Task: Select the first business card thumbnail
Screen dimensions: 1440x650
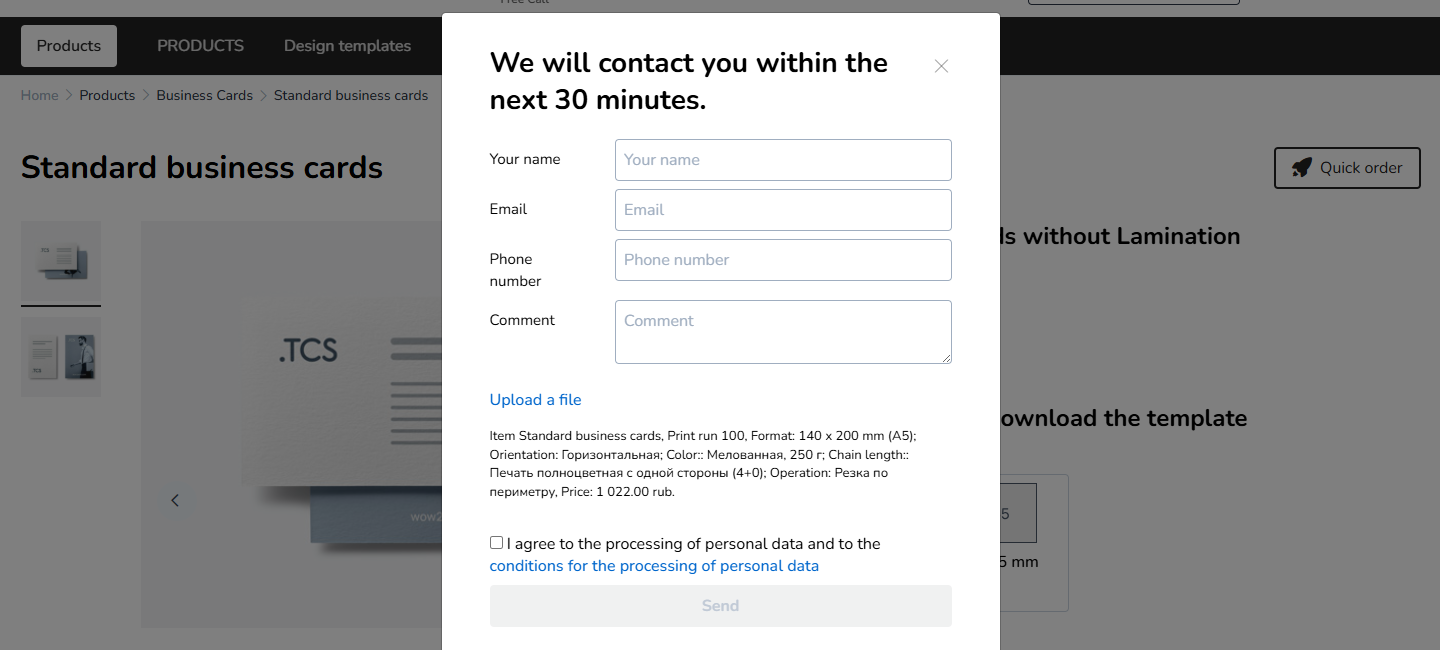Action: 61,261
